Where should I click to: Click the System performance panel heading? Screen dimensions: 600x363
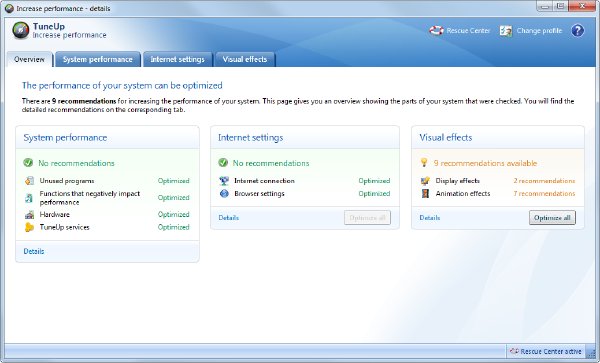65,138
